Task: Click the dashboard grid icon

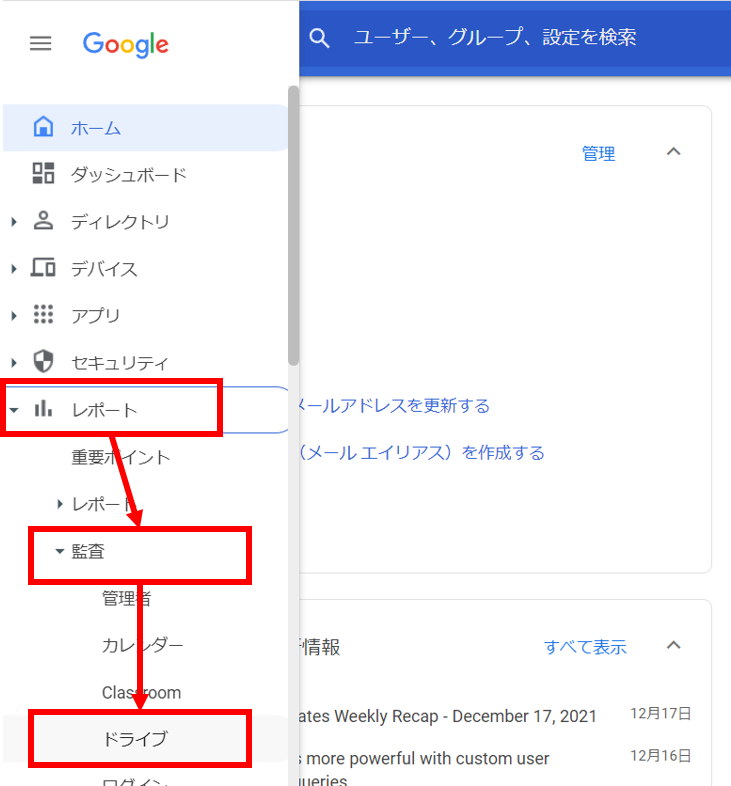Action: point(43,173)
